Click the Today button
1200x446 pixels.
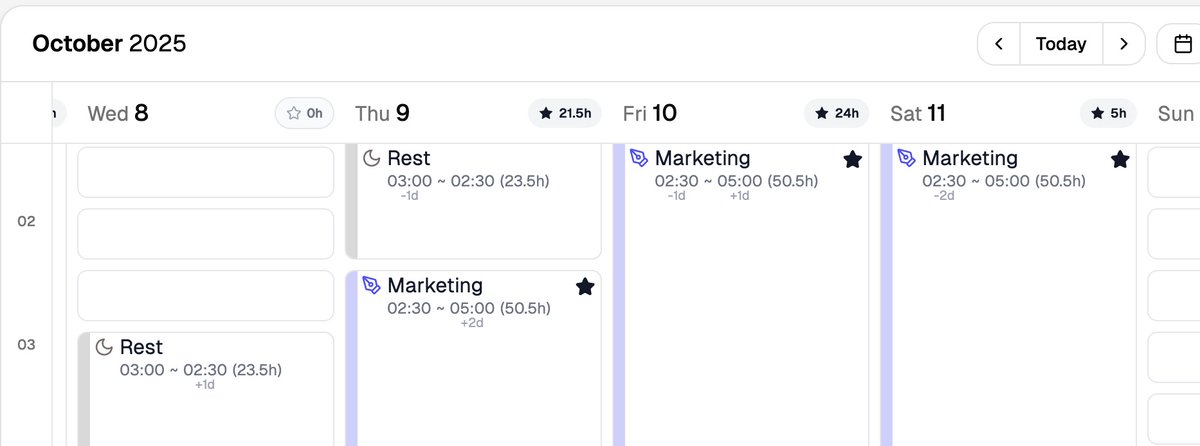[1061, 44]
